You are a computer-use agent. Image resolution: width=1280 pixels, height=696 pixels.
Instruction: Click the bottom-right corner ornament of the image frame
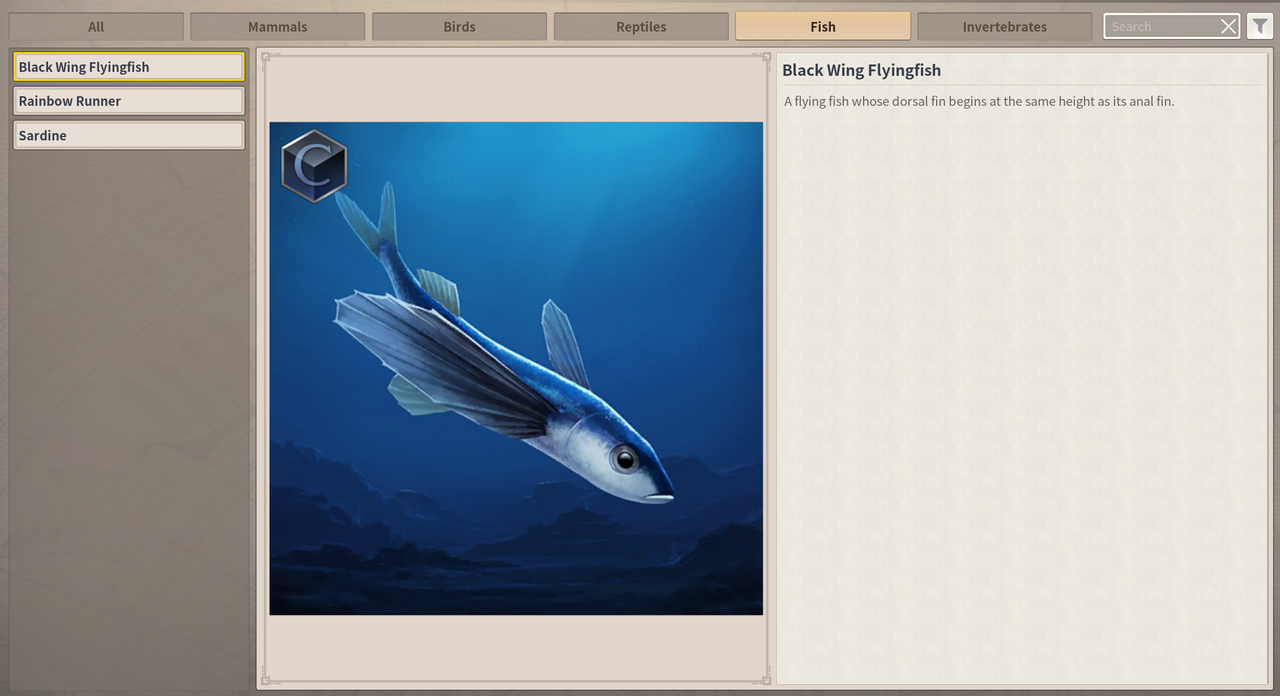[766, 680]
